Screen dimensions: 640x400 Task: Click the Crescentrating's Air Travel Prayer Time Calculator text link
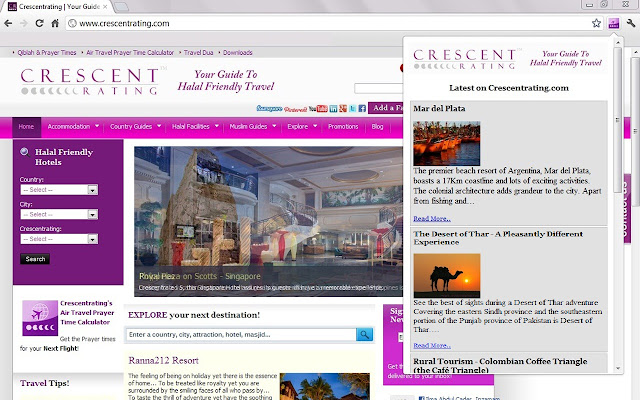[x=87, y=313]
